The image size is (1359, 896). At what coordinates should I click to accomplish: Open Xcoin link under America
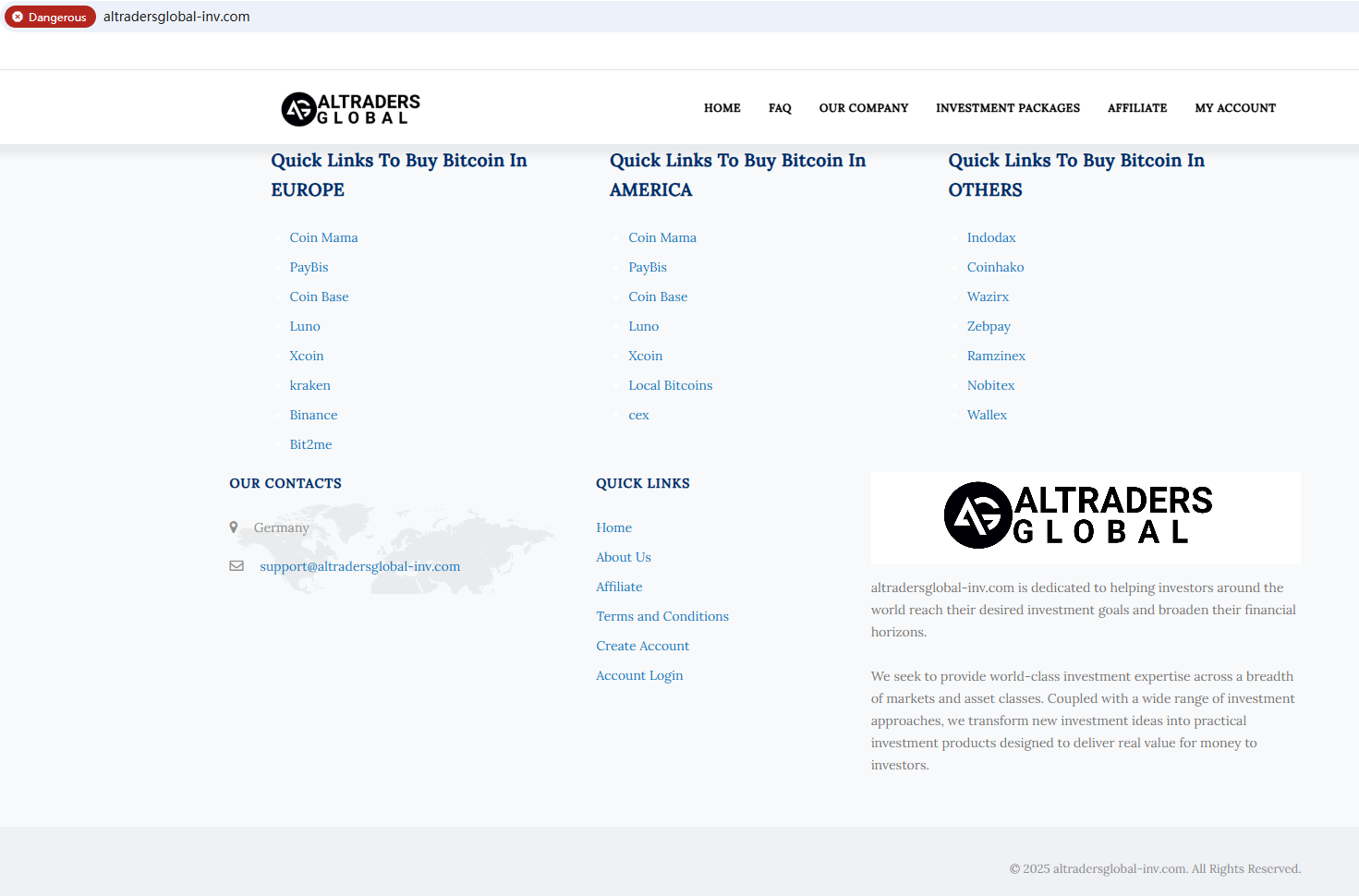tap(646, 356)
